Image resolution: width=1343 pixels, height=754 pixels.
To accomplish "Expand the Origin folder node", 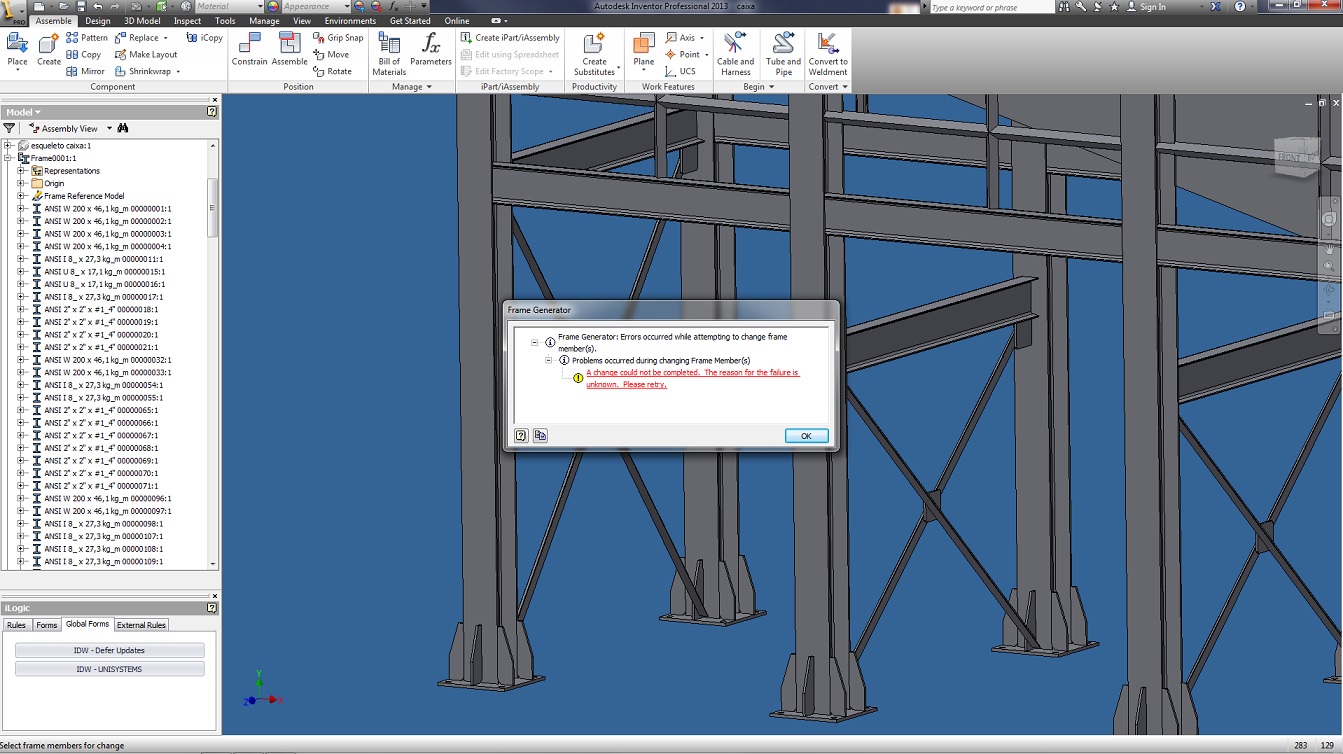I will [21, 184].
